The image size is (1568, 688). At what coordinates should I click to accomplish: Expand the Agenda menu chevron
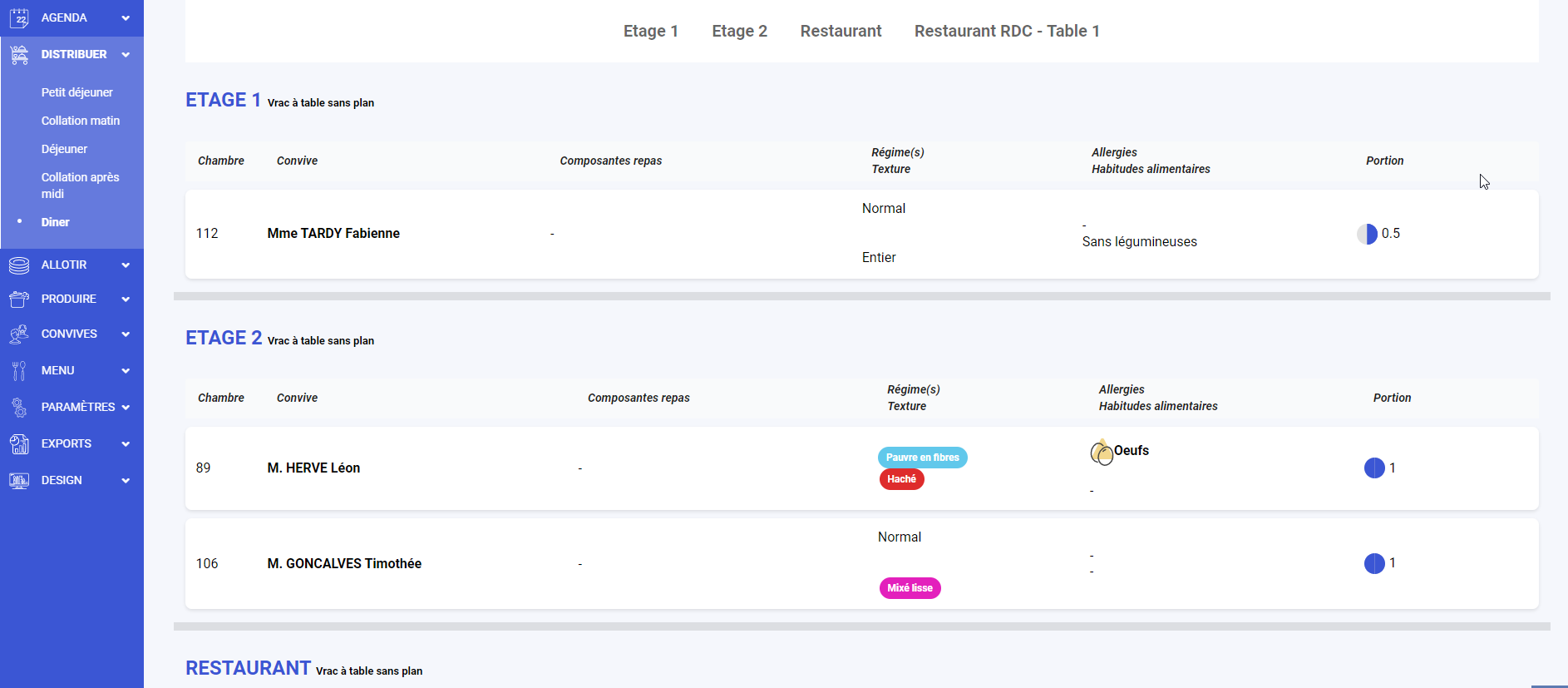(x=126, y=18)
